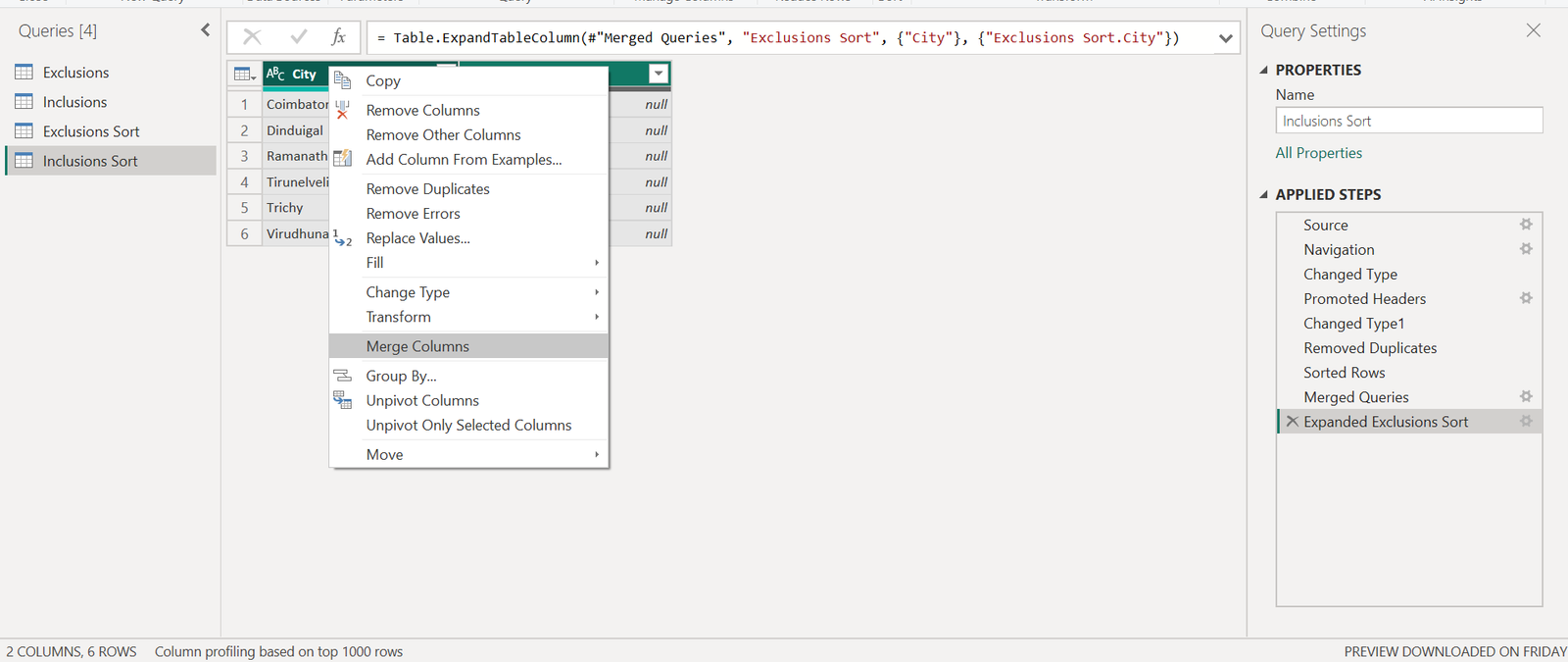
Task: Confirm the formula with the checkmark icon
Action: [299, 37]
